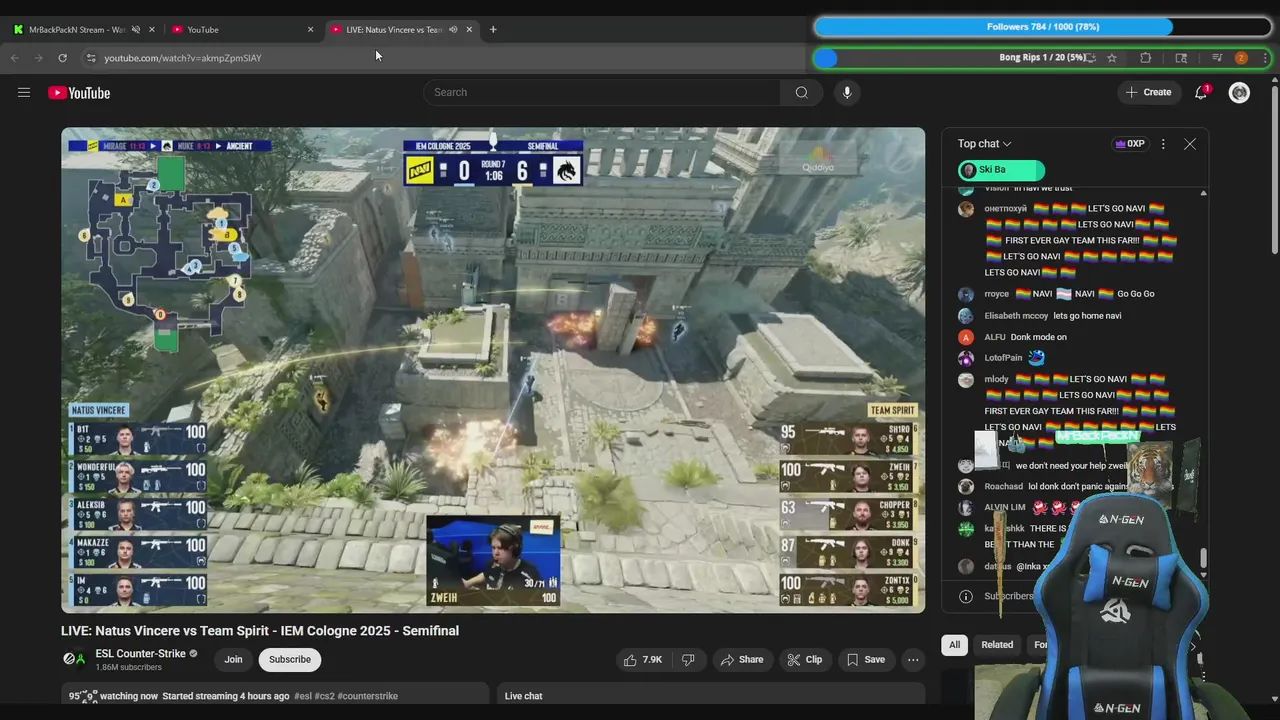
Task: Create a Clip of the stream
Action: tap(804, 659)
